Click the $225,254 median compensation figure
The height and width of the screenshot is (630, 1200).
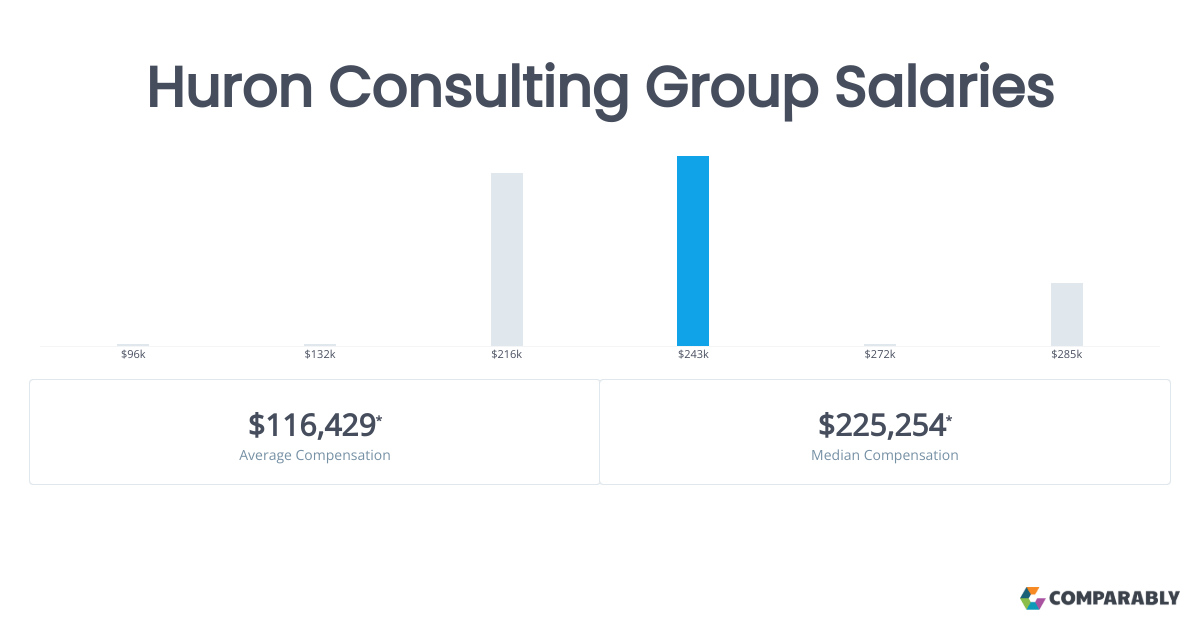pyautogui.click(x=881, y=425)
